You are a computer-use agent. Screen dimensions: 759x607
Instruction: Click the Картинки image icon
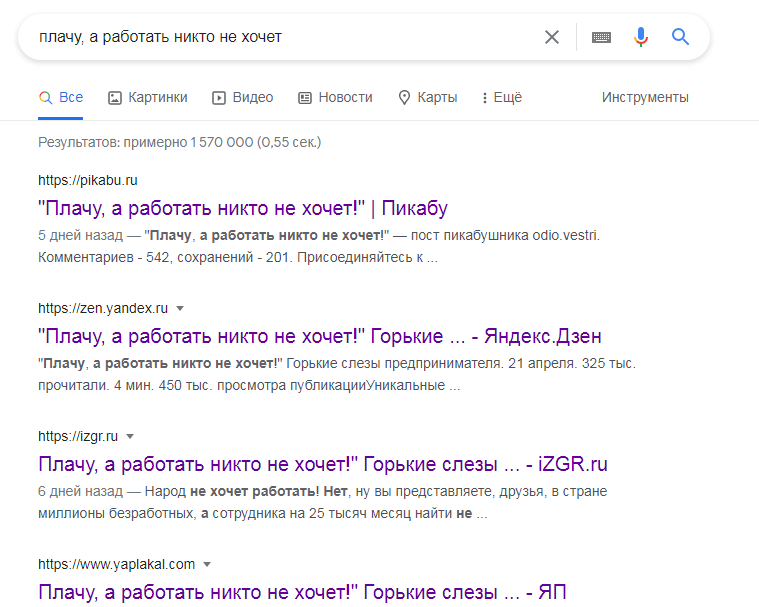pos(115,98)
